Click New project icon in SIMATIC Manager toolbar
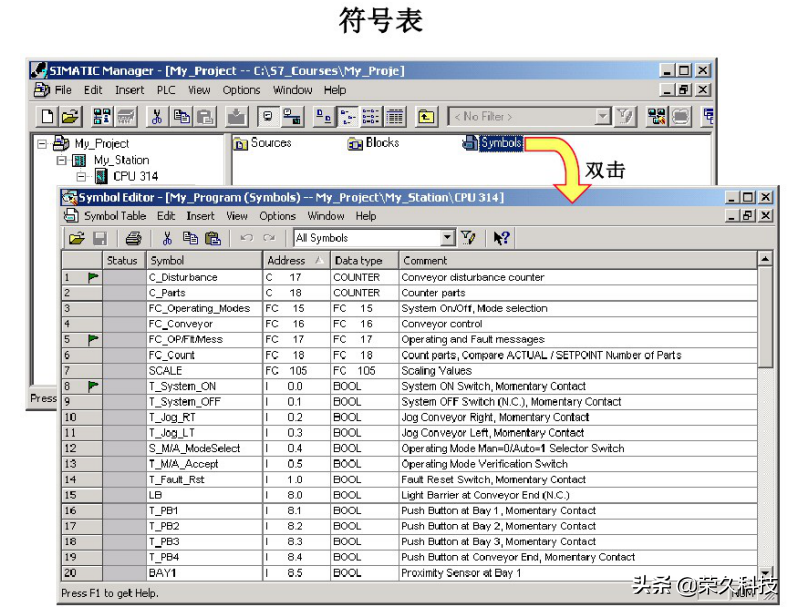The height and width of the screenshot is (613, 796). 47,117
